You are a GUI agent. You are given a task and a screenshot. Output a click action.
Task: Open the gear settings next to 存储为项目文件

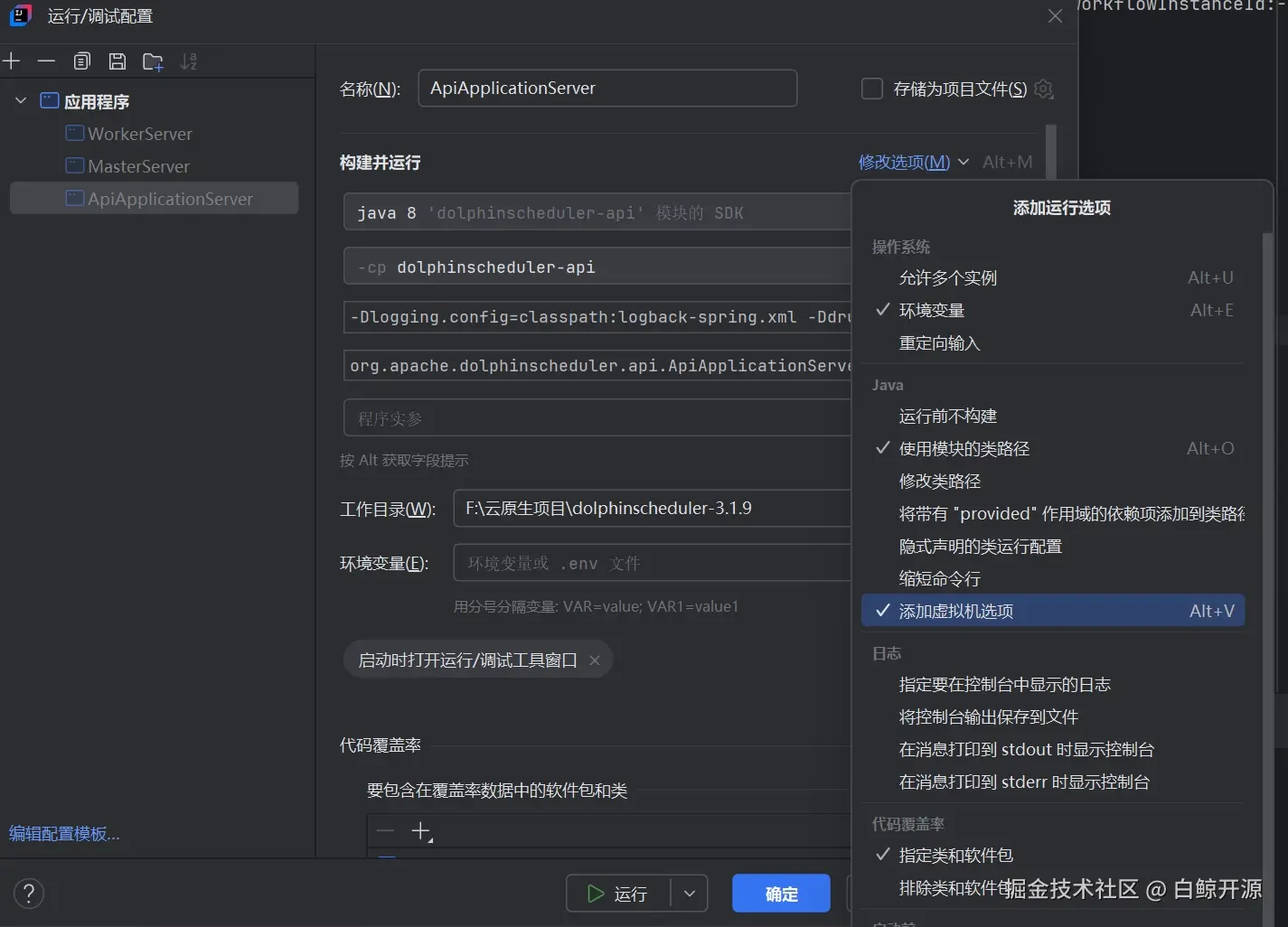coord(1044,89)
